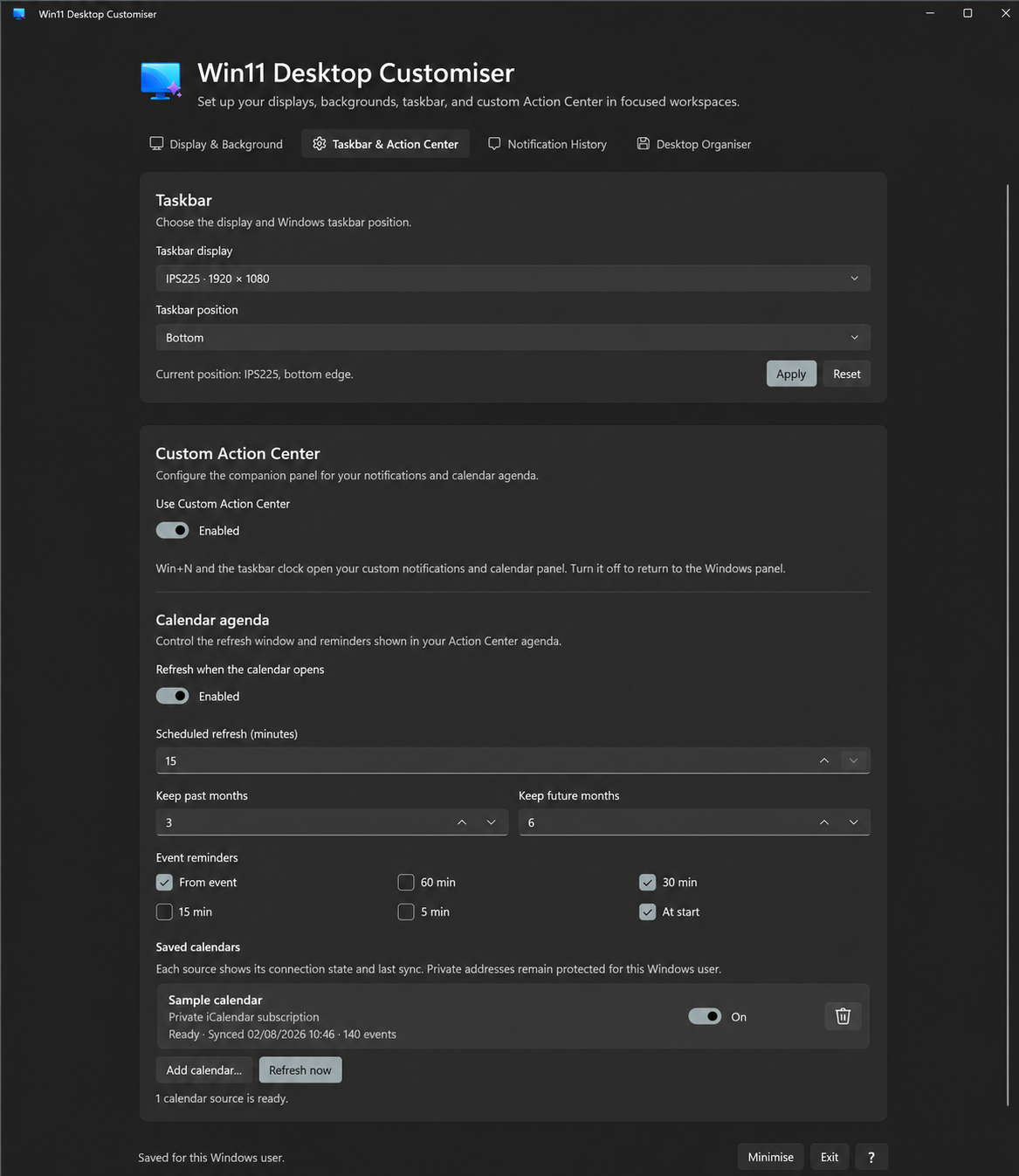Maximize the Win11 Desktop Customiser window
Viewport: 1019px width, 1176px height.
967,13
